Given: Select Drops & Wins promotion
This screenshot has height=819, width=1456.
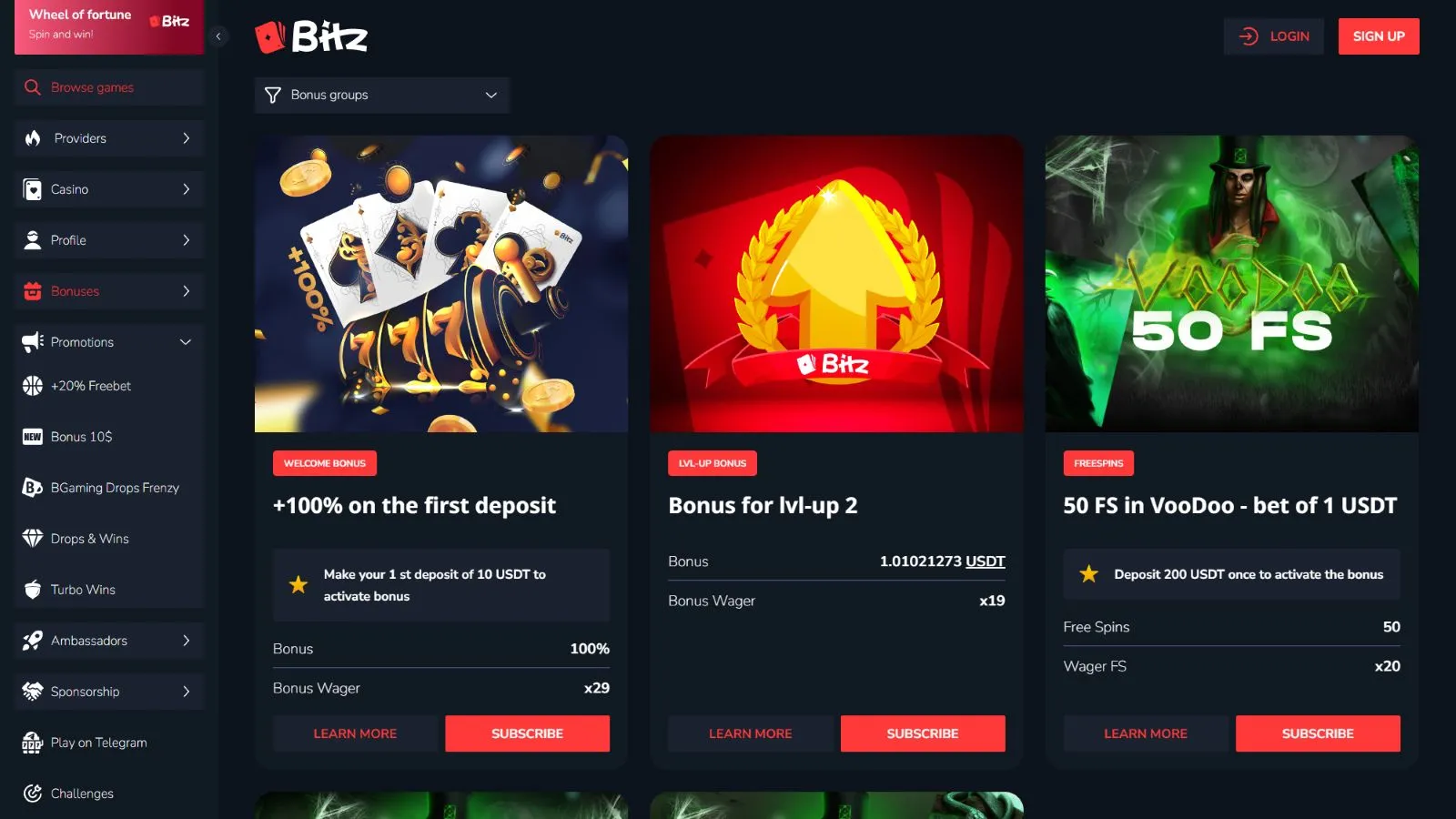Looking at the screenshot, I should pyautogui.click(x=109, y=539).
